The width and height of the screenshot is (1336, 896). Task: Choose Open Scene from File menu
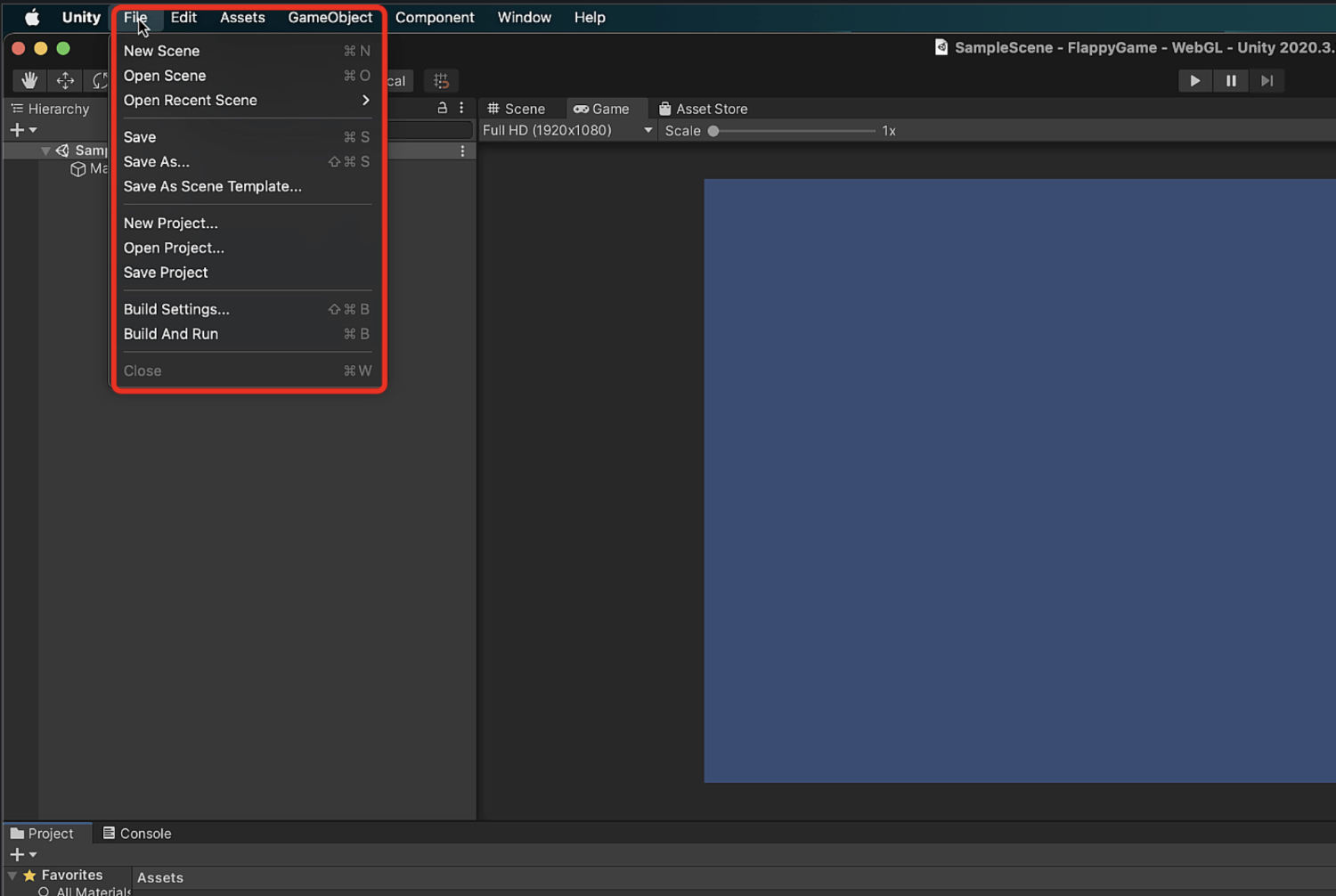click(x=248, y=76)
